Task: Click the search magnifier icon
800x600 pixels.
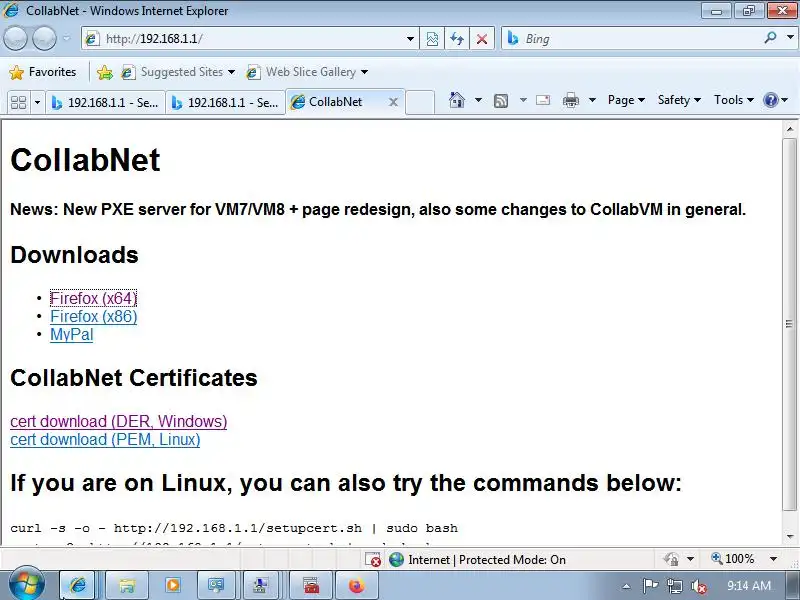Action: coord(770,37)
